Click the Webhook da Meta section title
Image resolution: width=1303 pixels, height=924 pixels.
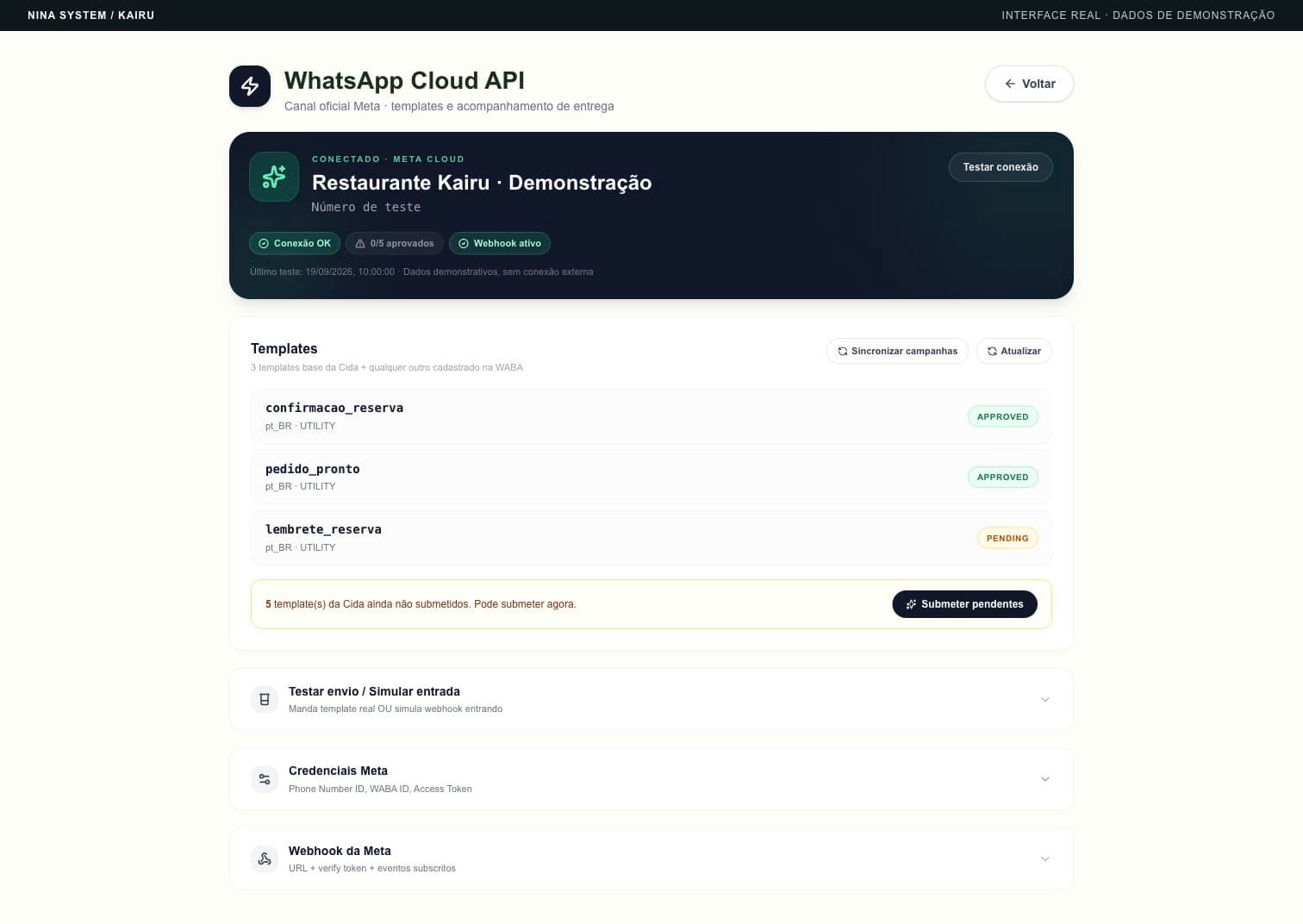click(340, 851)
